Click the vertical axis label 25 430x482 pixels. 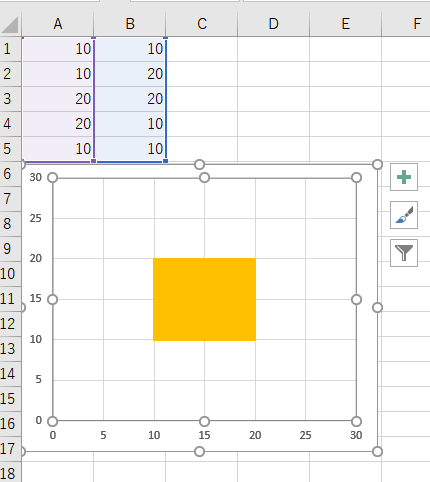click(35, 218)
